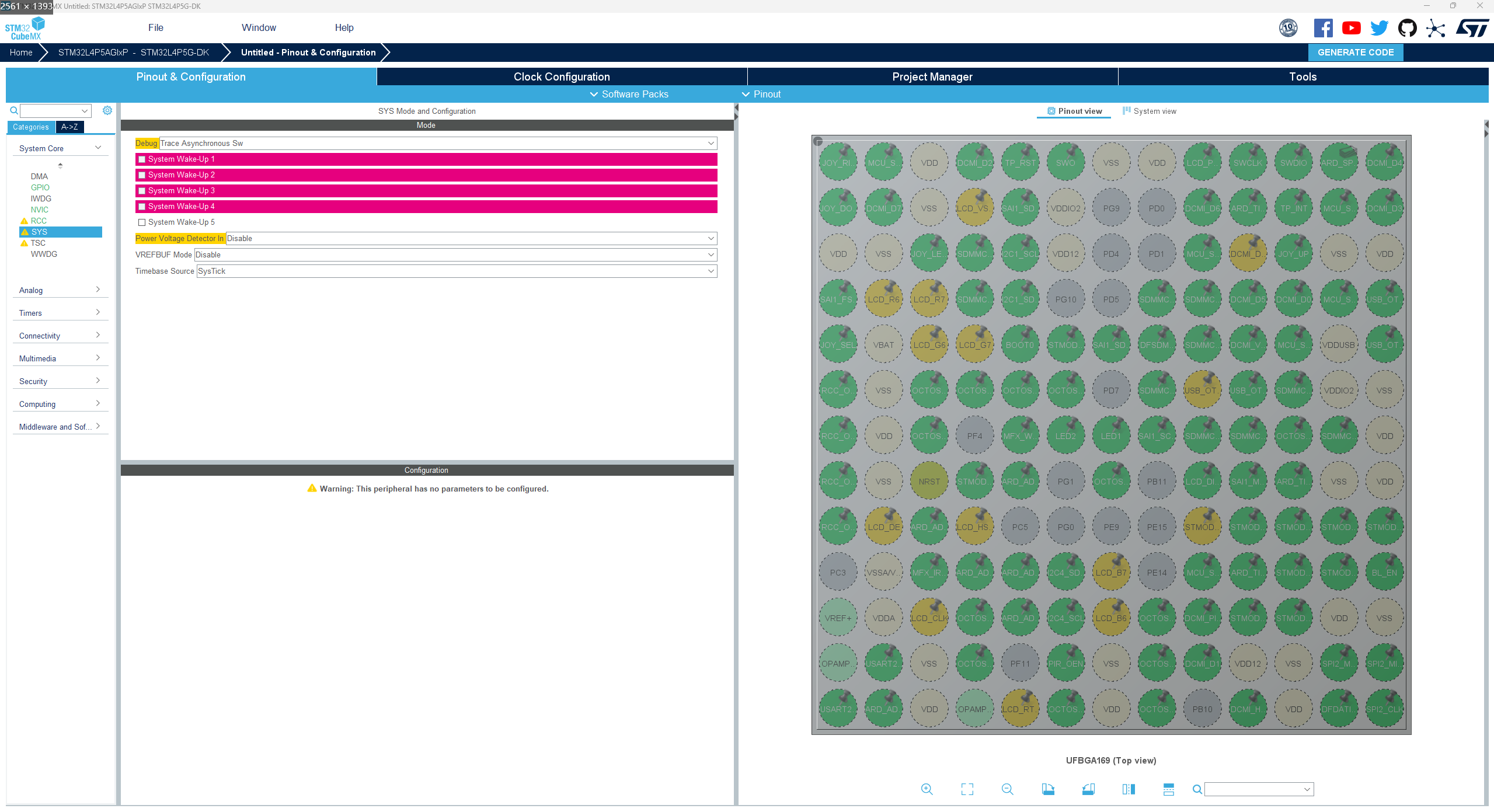Enable System Wake-Up 3 checkbox
Image resolution: width=1494 pixels, height=812 pixels.
click(x=142, y=191)
